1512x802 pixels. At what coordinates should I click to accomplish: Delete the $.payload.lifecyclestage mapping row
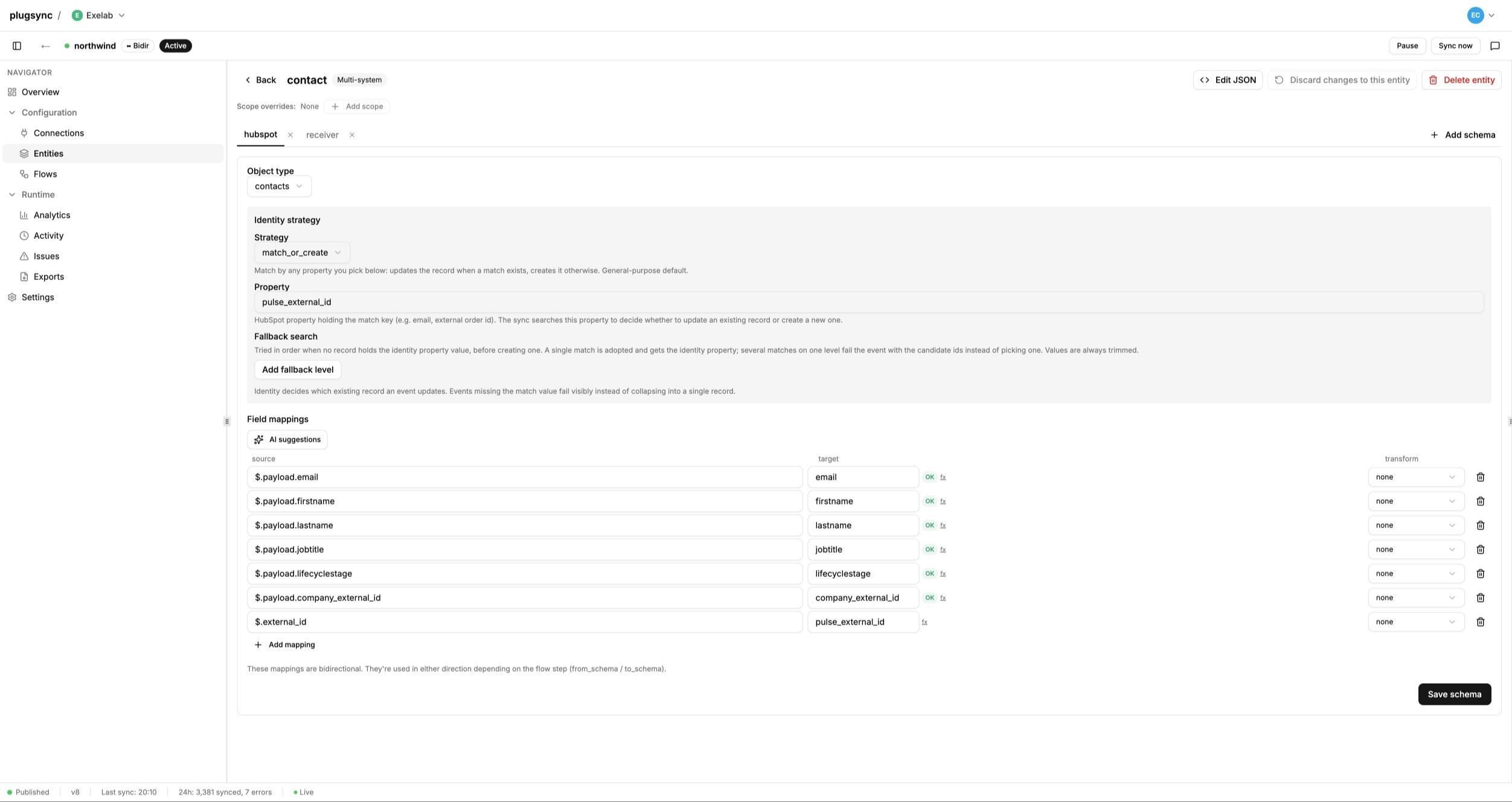pyautogui.click(x=1481, y=574)
